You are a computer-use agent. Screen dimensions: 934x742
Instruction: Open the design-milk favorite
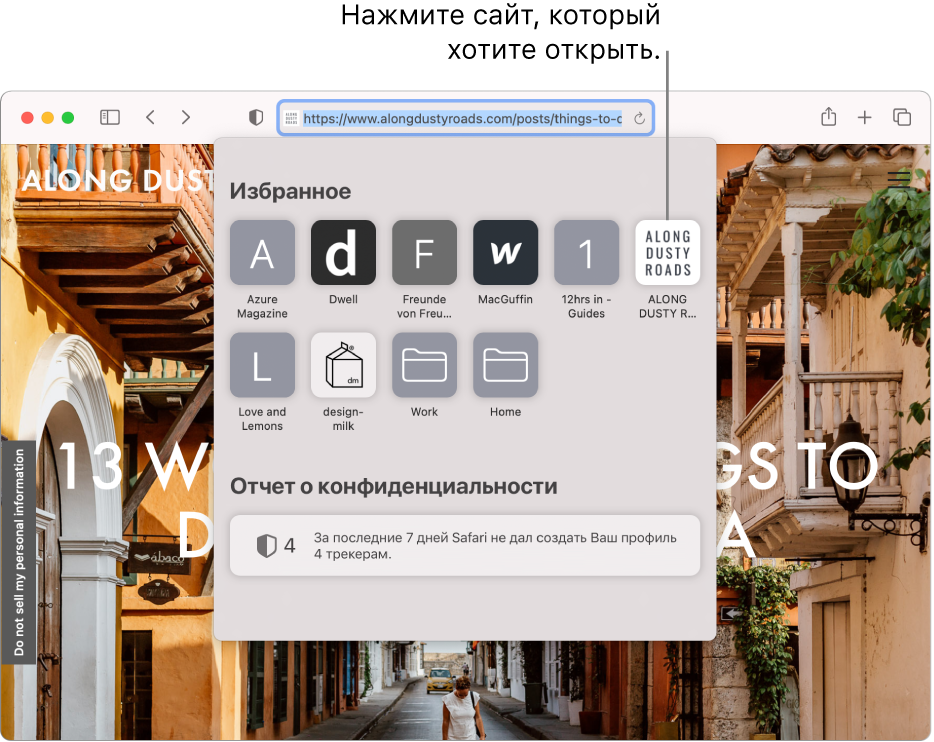pyautogui.click(x=343, y=365)
